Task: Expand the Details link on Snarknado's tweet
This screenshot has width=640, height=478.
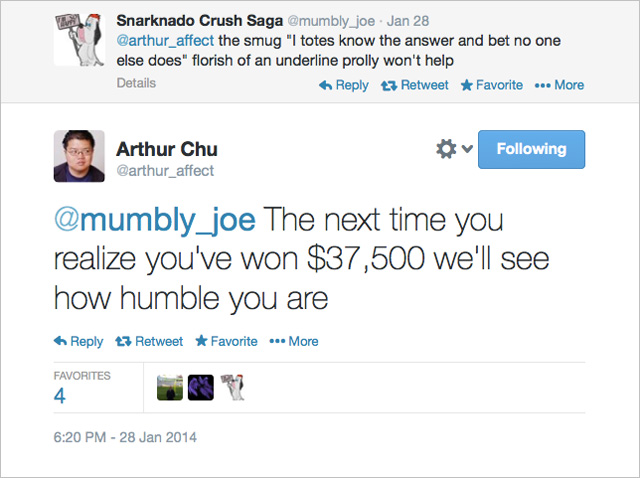Action: [136, 83]
